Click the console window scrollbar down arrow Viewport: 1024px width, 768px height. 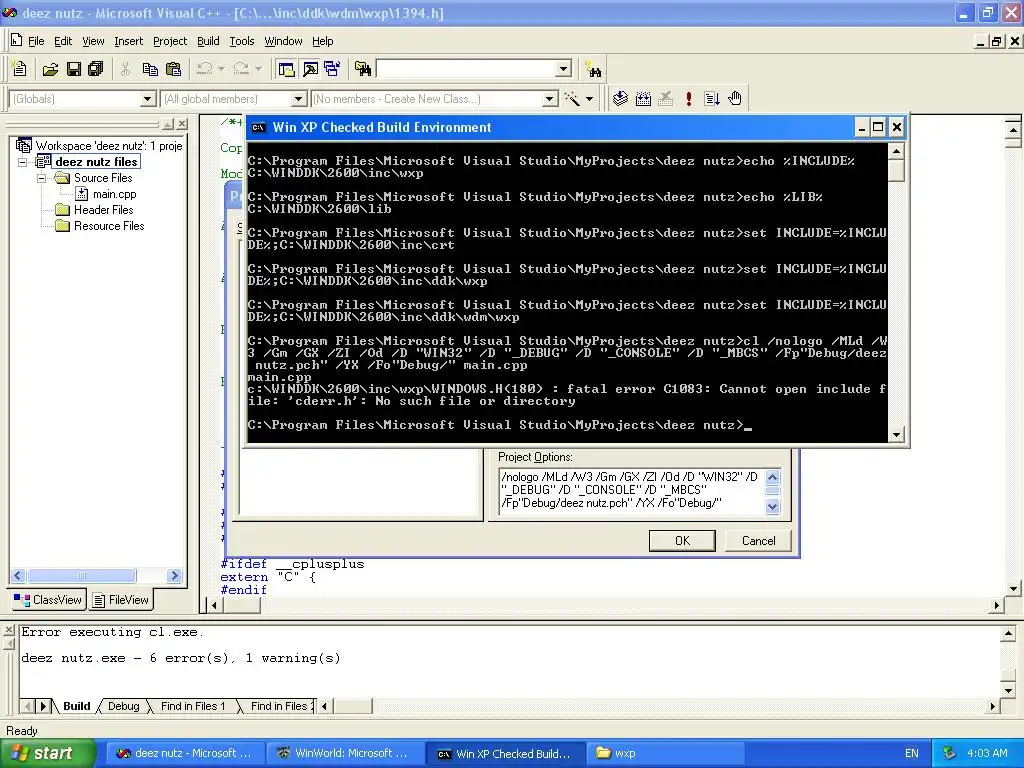897,434
